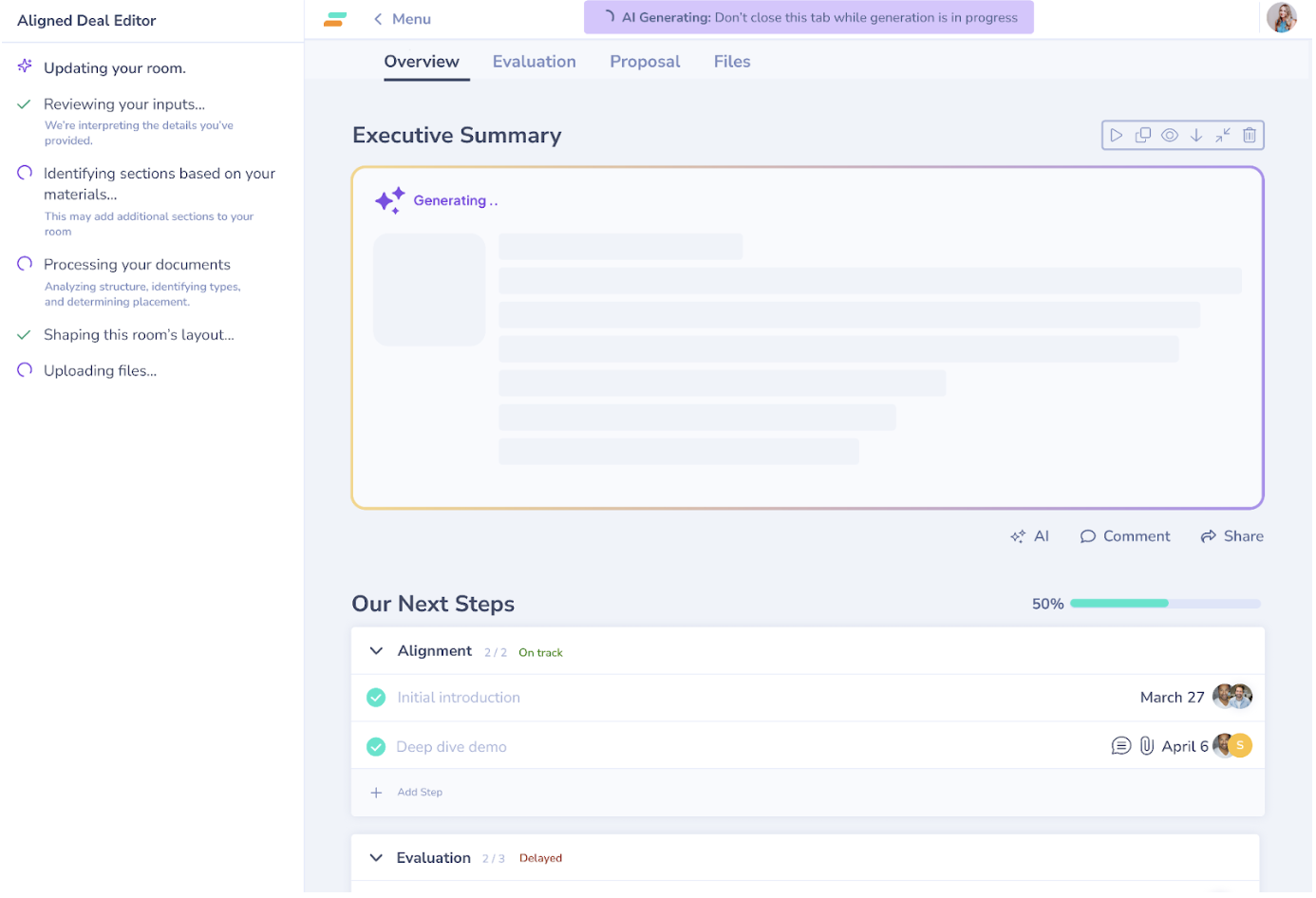Collapse the Evaluation steps section
This screenshot has width=1316, height=898.
click(376, 858)
